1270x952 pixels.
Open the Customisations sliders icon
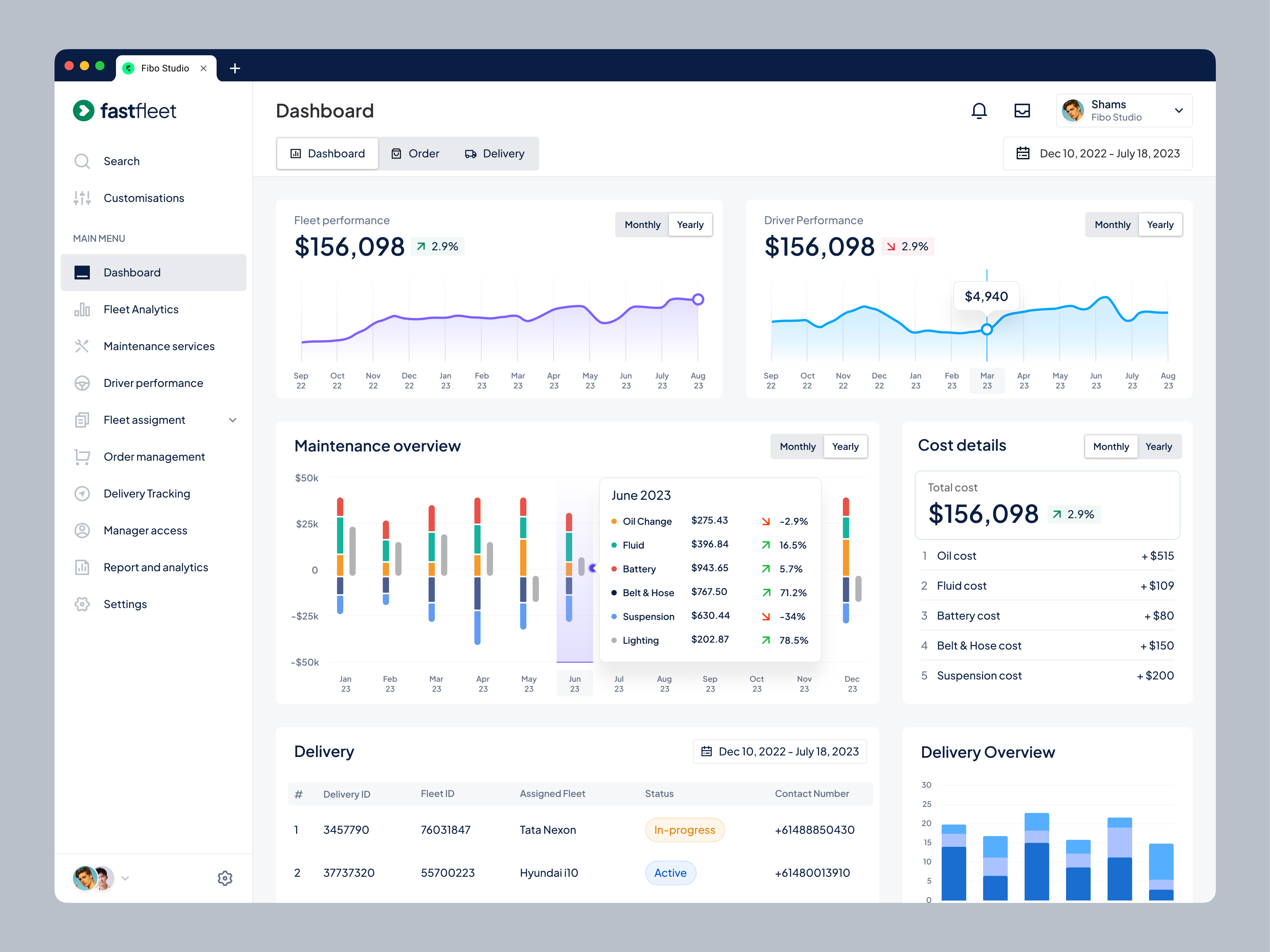pos(82,197)
